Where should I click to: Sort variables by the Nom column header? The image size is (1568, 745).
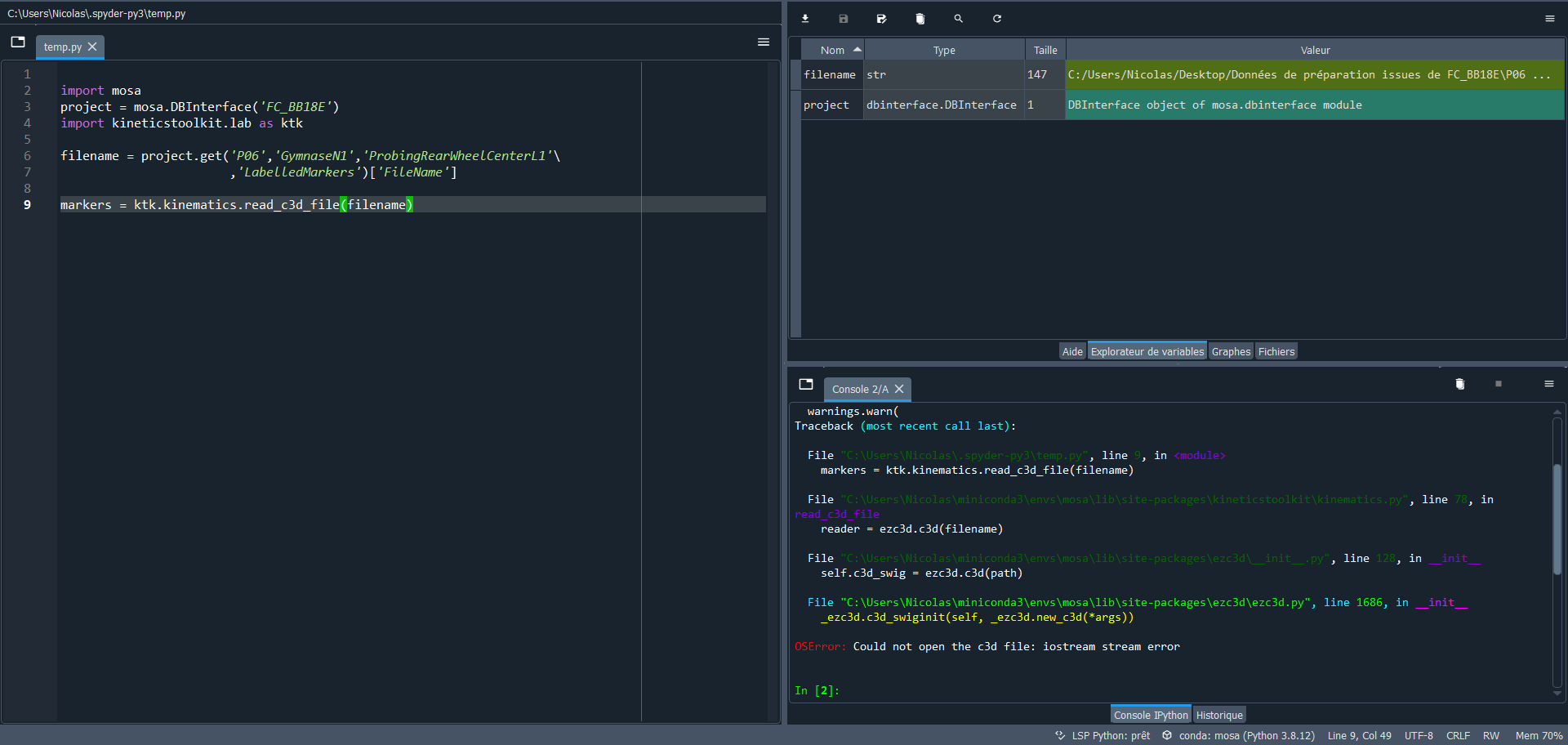832,50
